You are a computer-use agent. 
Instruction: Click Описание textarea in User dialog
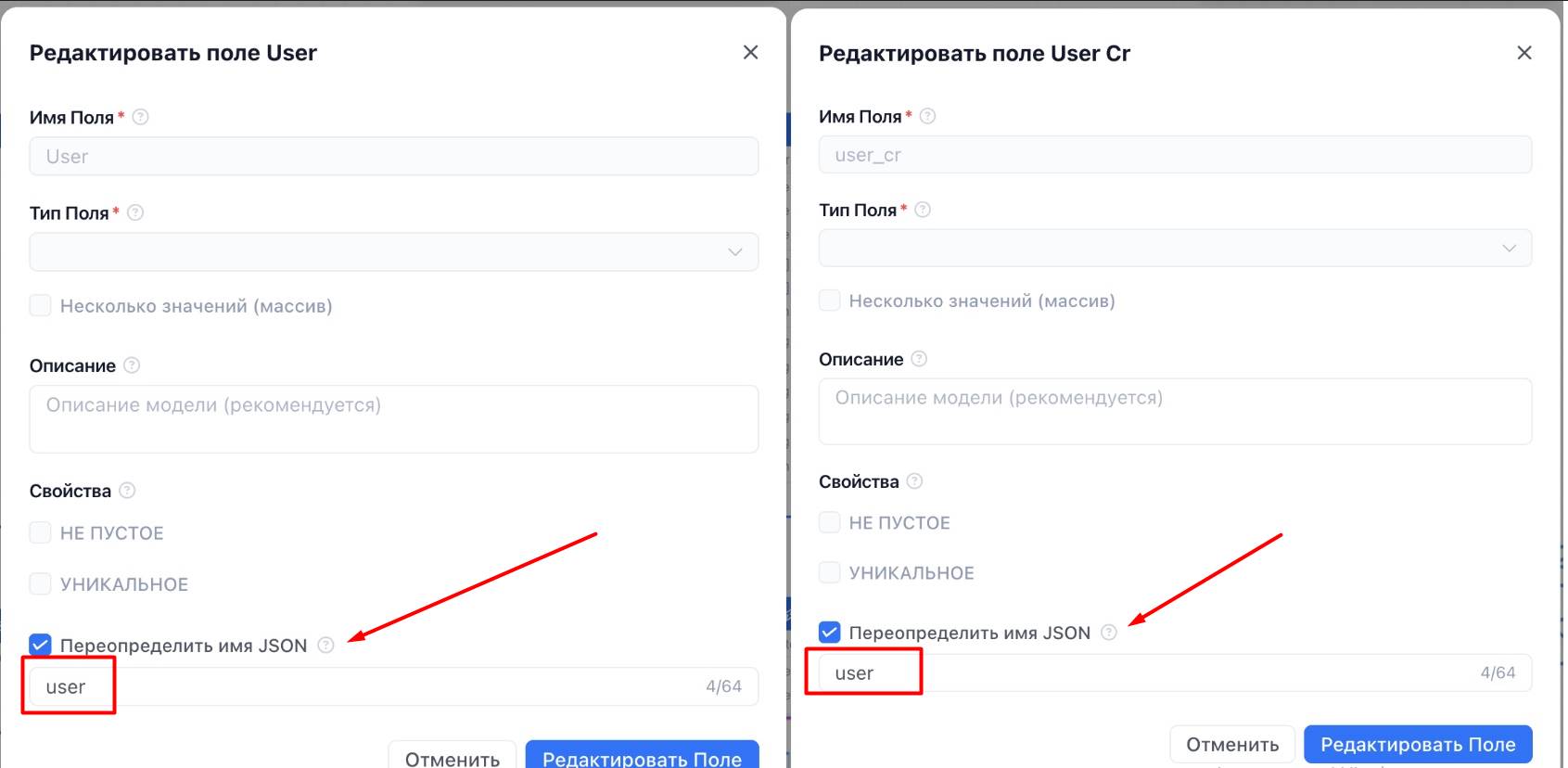pos(394,419)
